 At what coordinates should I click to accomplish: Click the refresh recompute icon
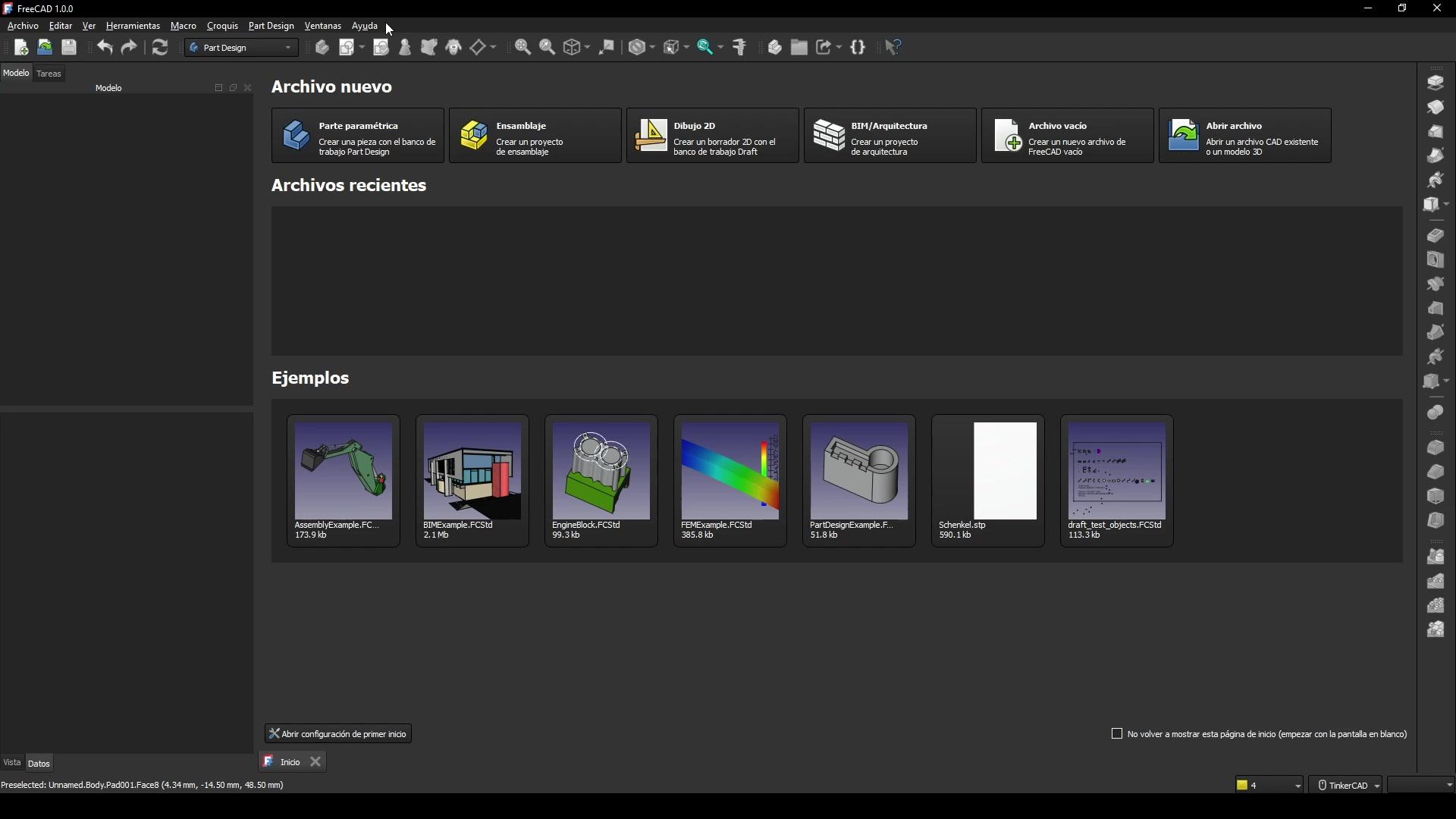[x=160, y=48]
